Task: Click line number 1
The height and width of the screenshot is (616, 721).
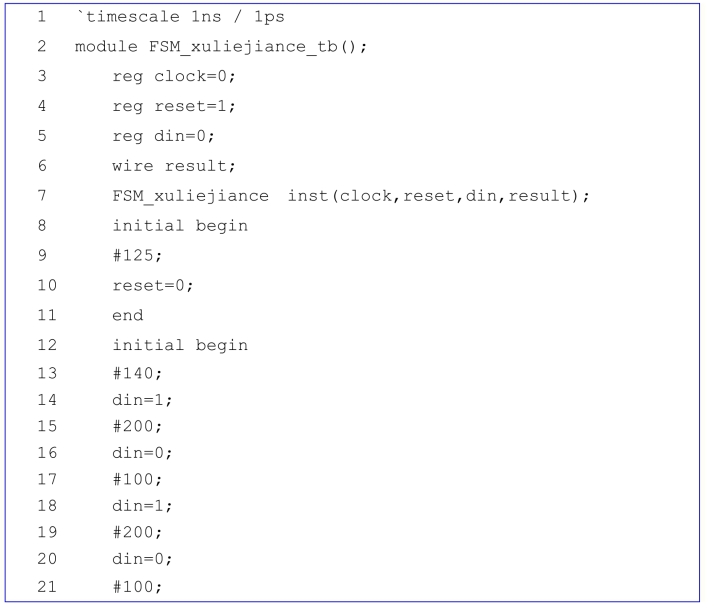Action: (43, 18)
